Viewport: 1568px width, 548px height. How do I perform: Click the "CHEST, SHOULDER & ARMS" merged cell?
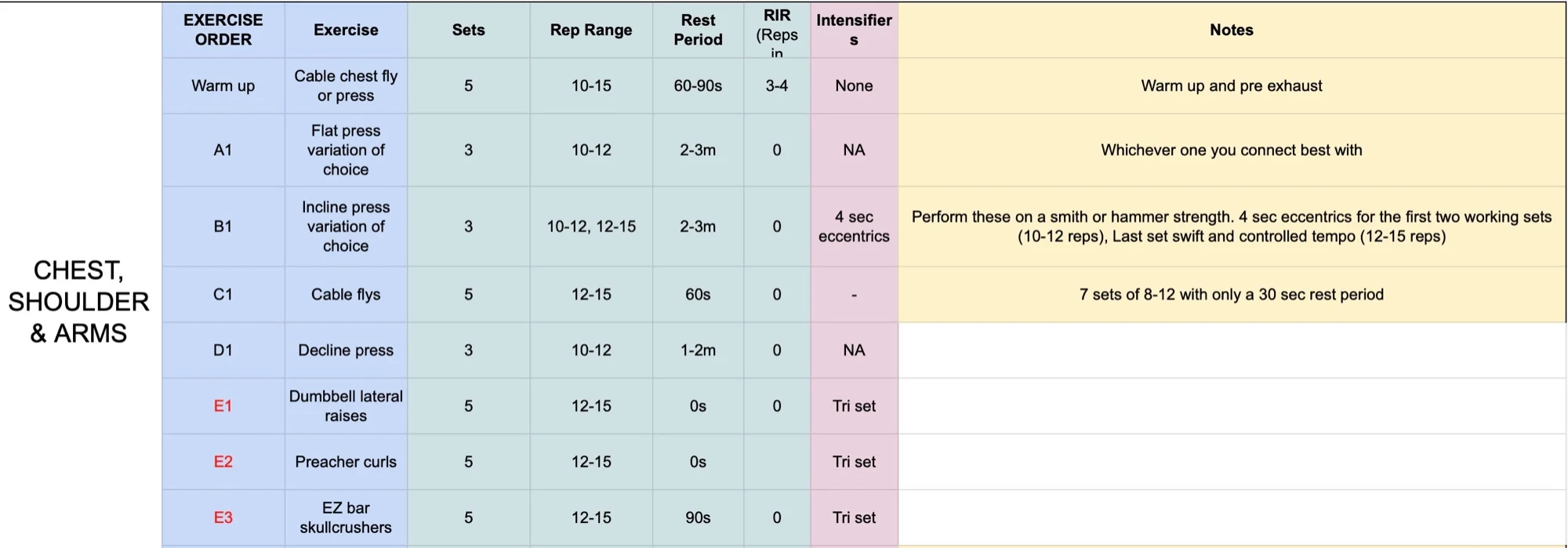coord(79,302)
